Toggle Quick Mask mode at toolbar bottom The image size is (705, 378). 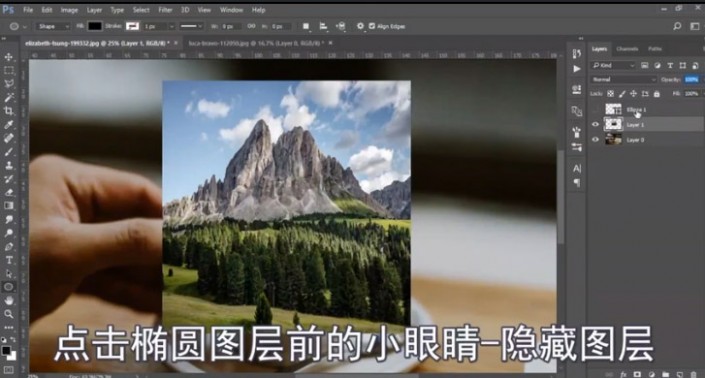tap(9, 370)
